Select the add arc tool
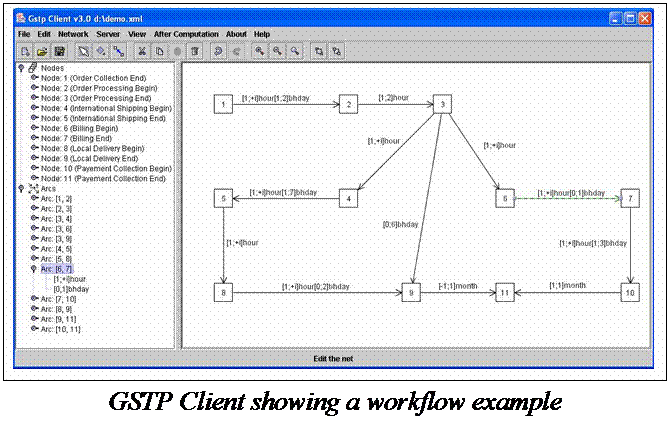The height and width of the screenshot is (430, 670). click(x=118, y=50)
